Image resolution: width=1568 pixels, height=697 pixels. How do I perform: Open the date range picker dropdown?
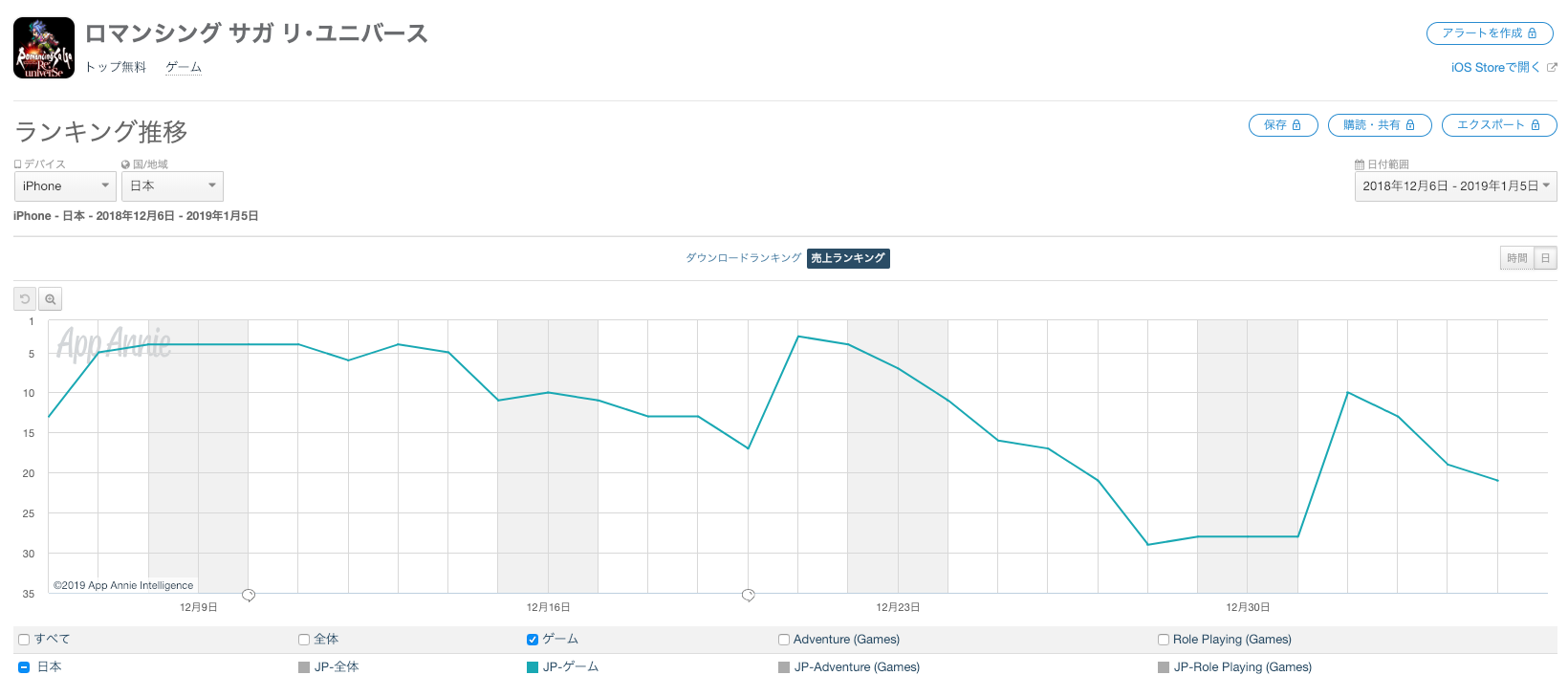pyautogui.click(x=1456, y=186)
